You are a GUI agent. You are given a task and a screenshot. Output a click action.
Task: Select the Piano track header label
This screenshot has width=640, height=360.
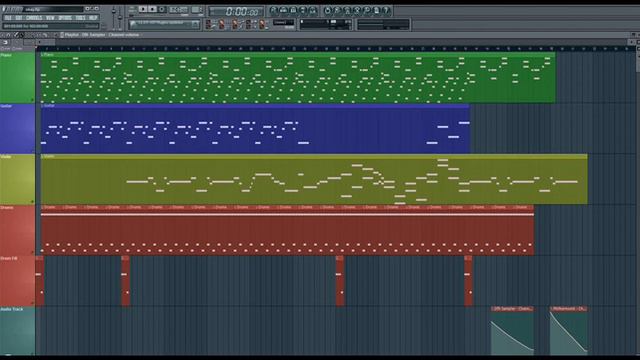(6, 55)
